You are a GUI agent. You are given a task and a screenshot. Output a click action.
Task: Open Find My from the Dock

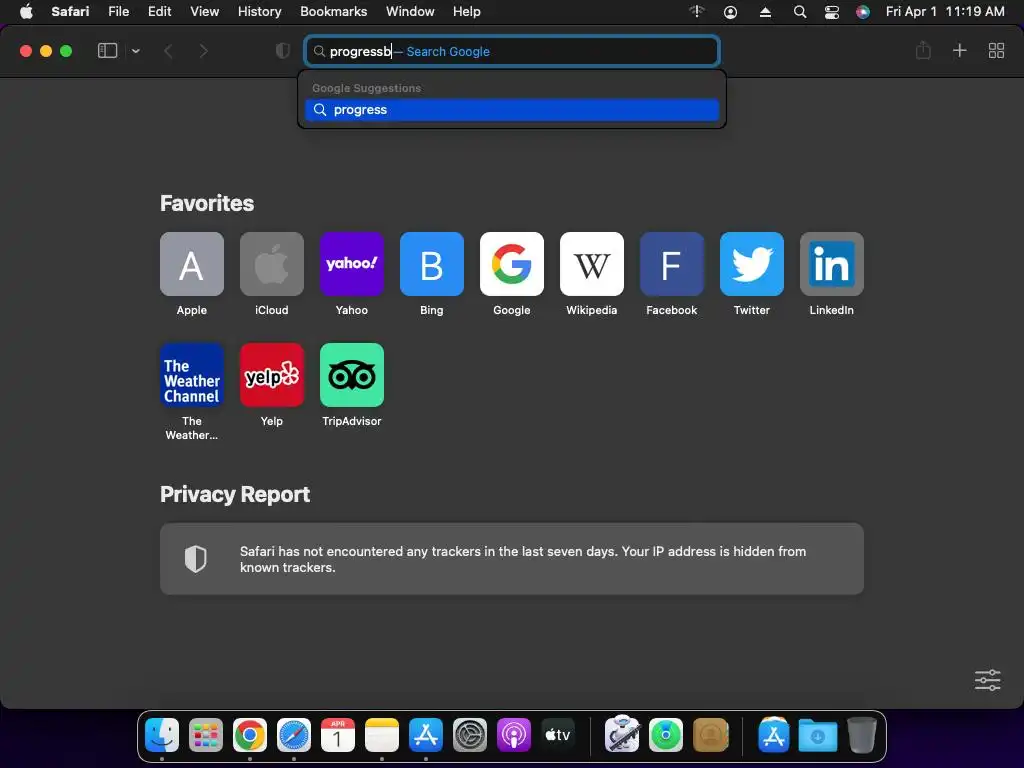[666, 735]
